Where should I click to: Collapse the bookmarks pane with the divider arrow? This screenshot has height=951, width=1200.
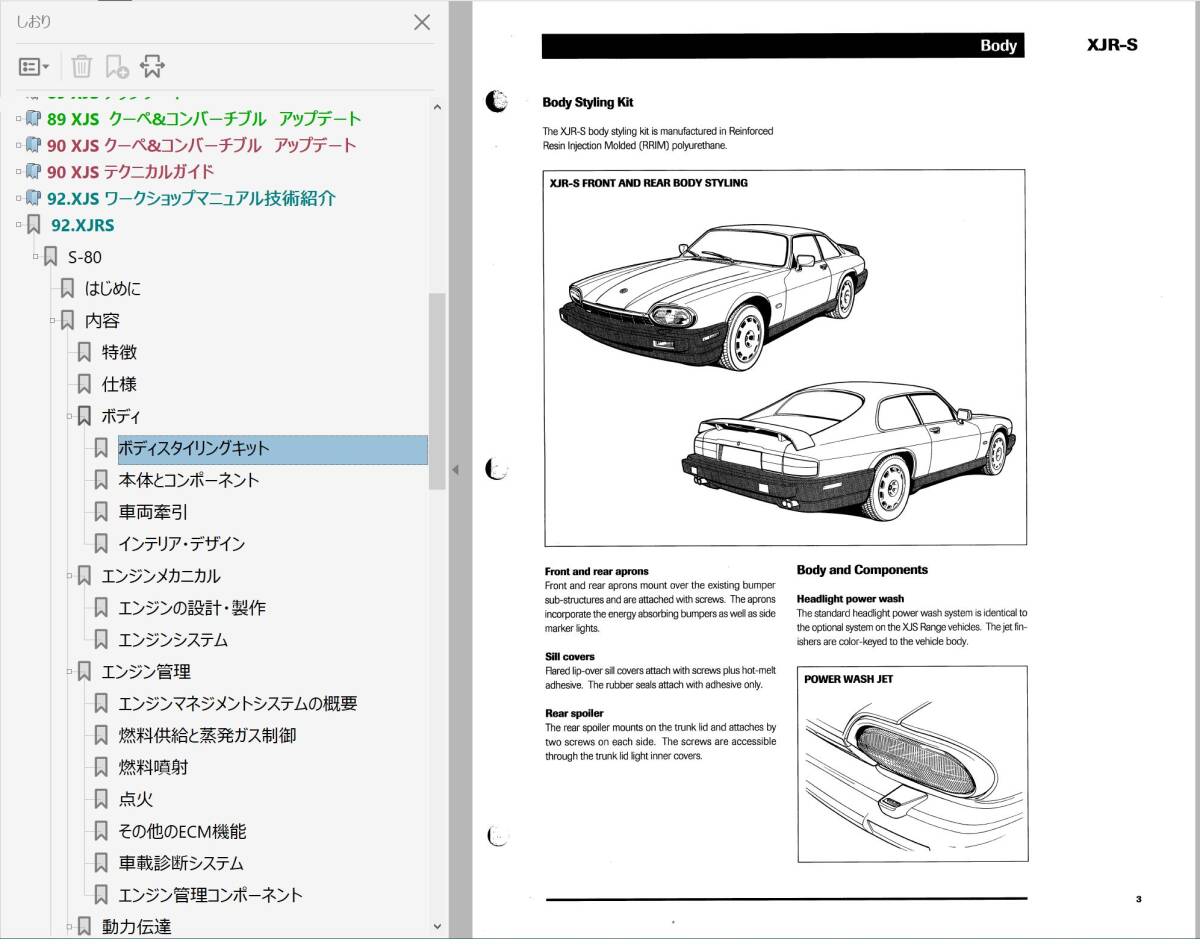click(x=455, y=470)
